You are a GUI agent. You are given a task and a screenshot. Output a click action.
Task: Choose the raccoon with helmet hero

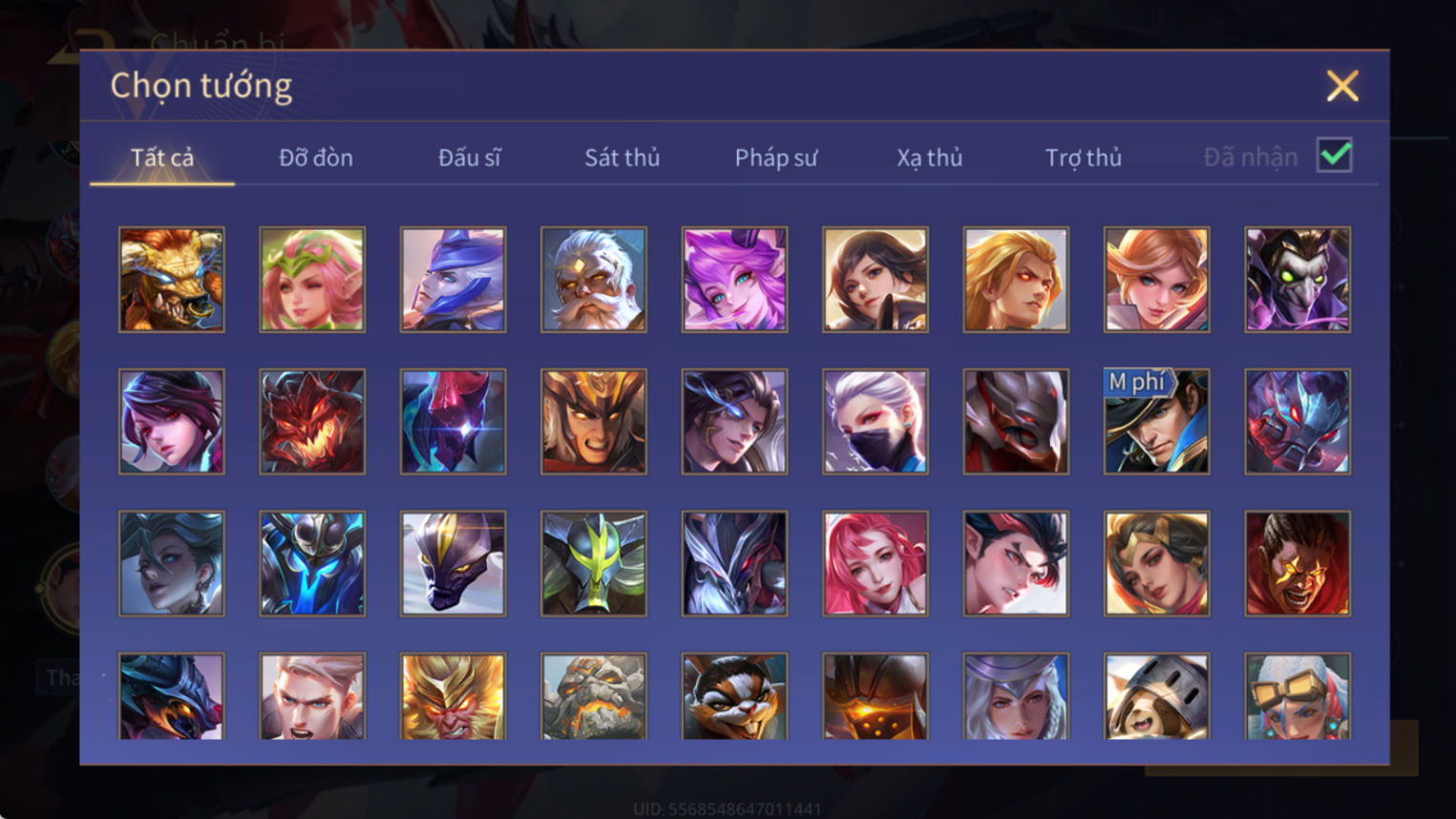(x=1156, y=696)
